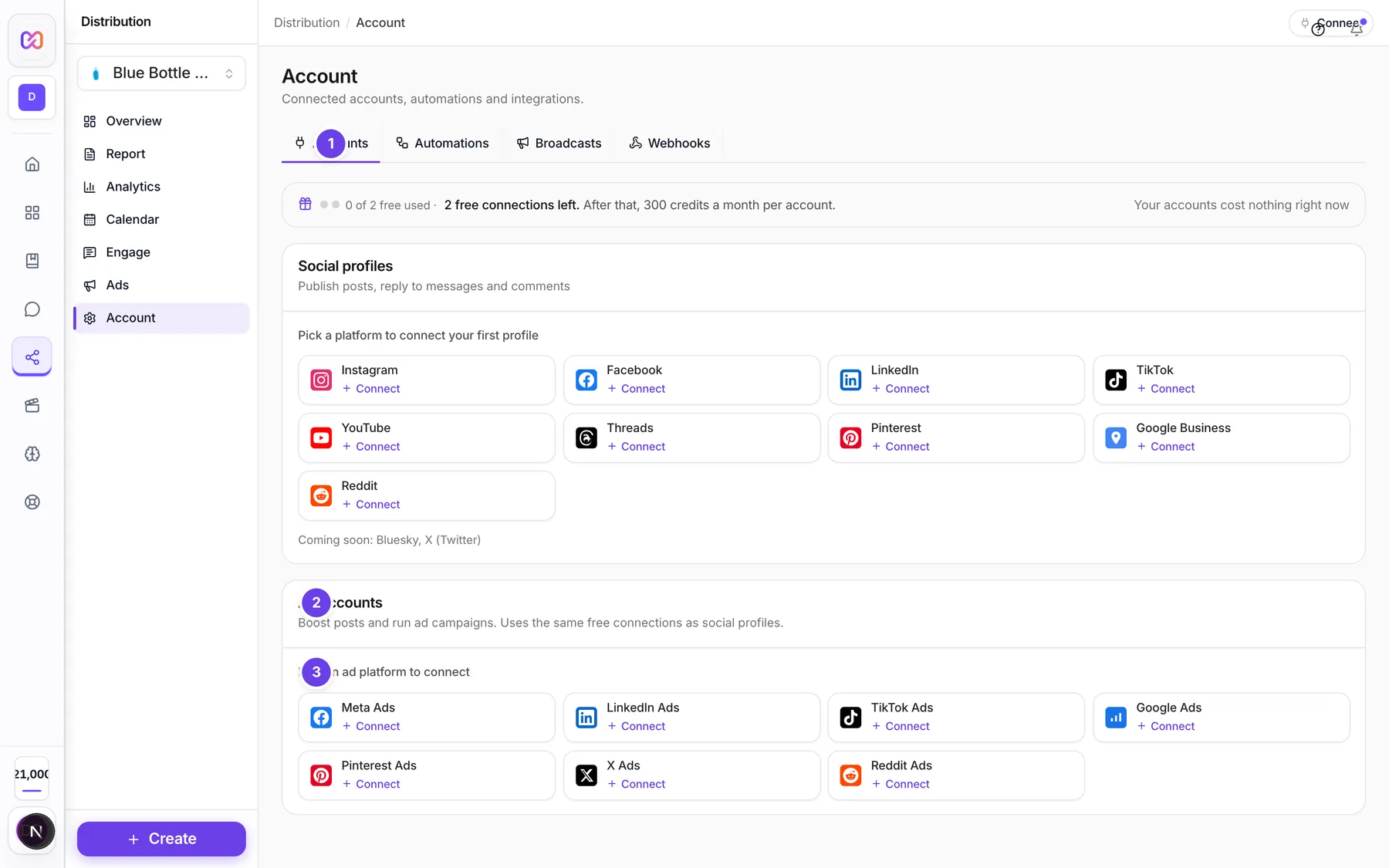
Task: Open the home icon in left rail
Action: (32, 164)
